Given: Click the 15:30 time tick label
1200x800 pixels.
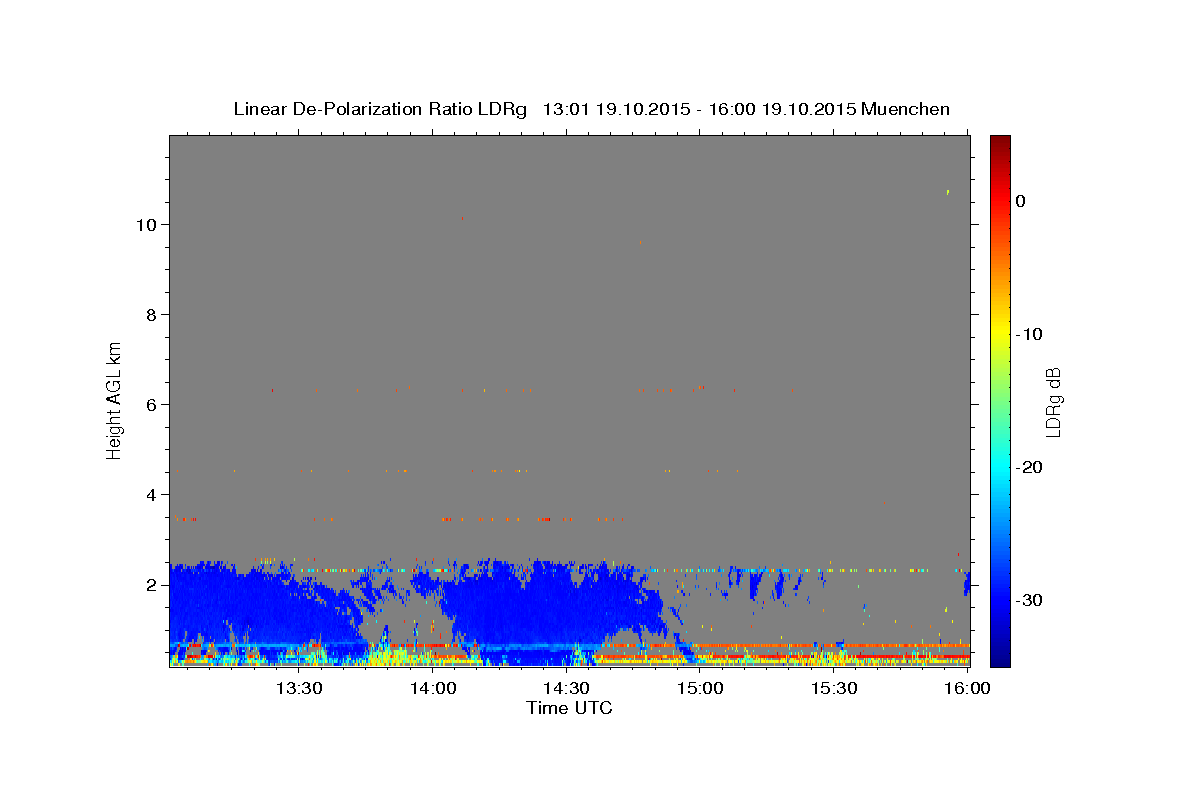Looking at the screenshot, I should 834,688.
